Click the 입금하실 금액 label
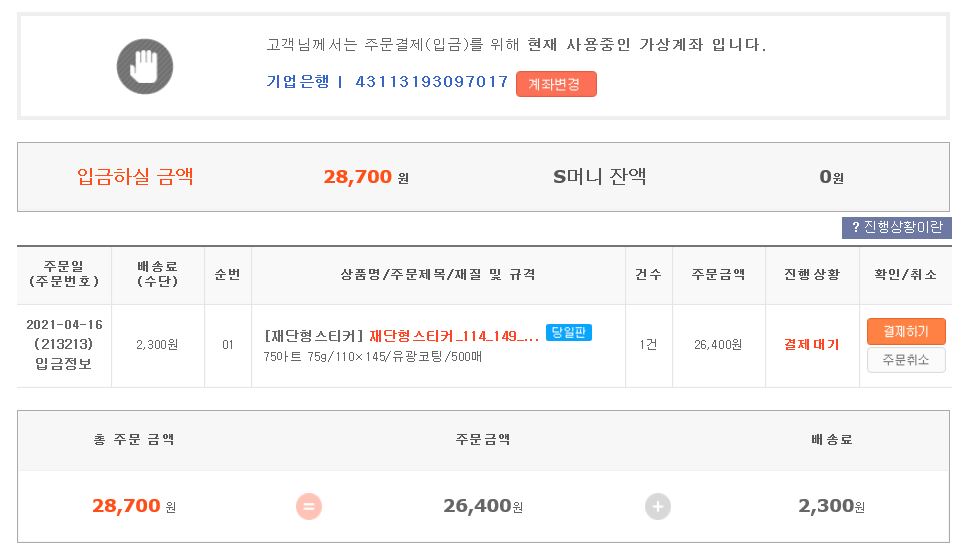The image size is (971, 556). click(x=135, y=177)
